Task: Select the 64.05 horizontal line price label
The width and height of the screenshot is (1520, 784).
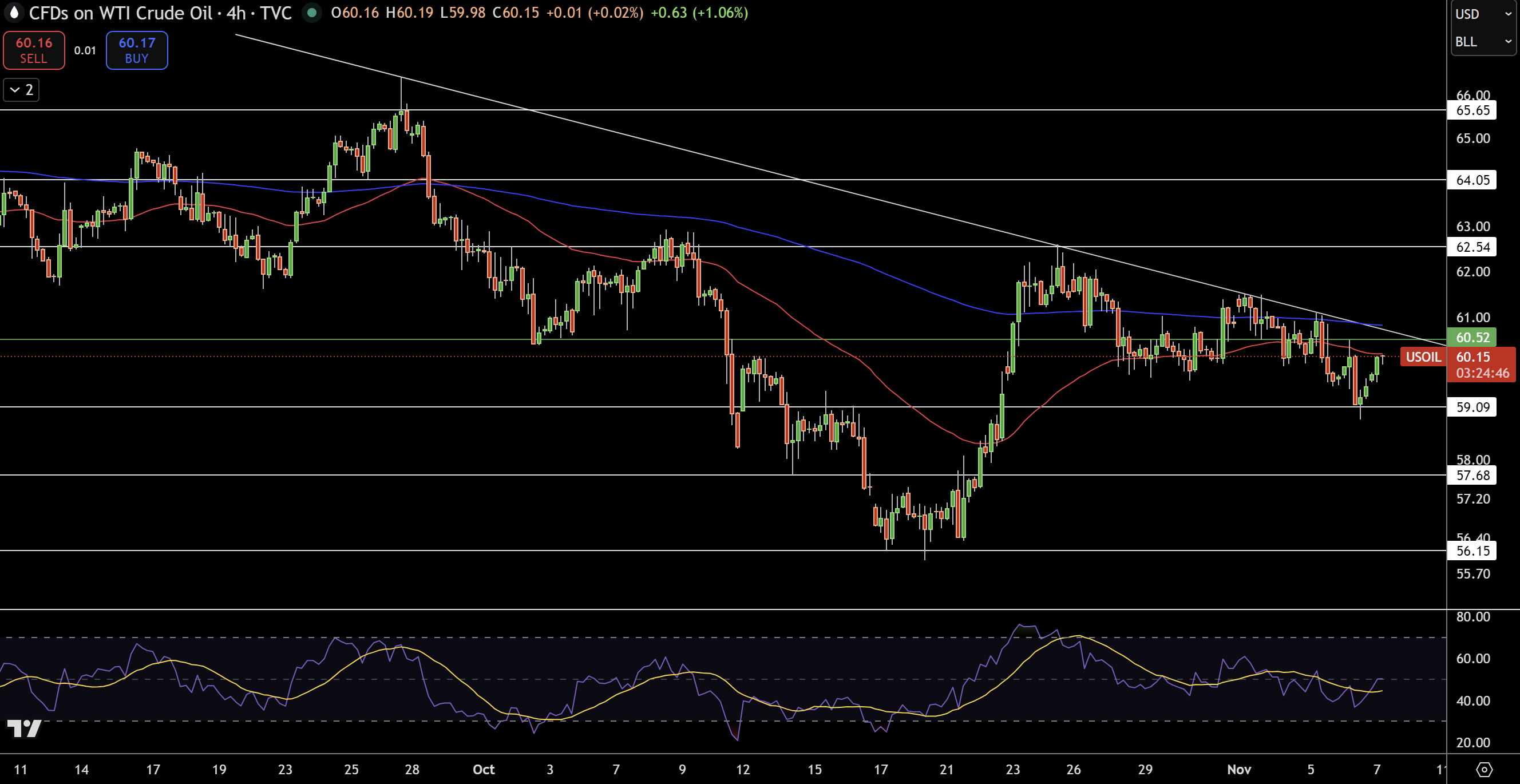Action: 1471,180
